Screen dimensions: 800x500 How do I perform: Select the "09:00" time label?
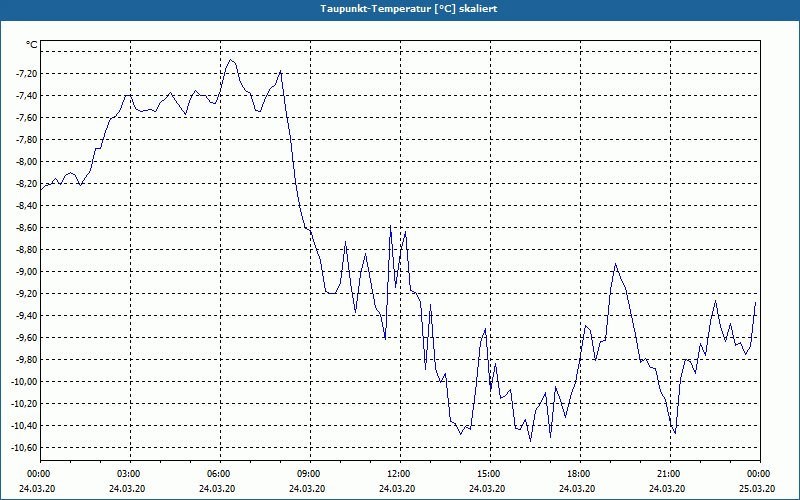(x=309, y=474)
